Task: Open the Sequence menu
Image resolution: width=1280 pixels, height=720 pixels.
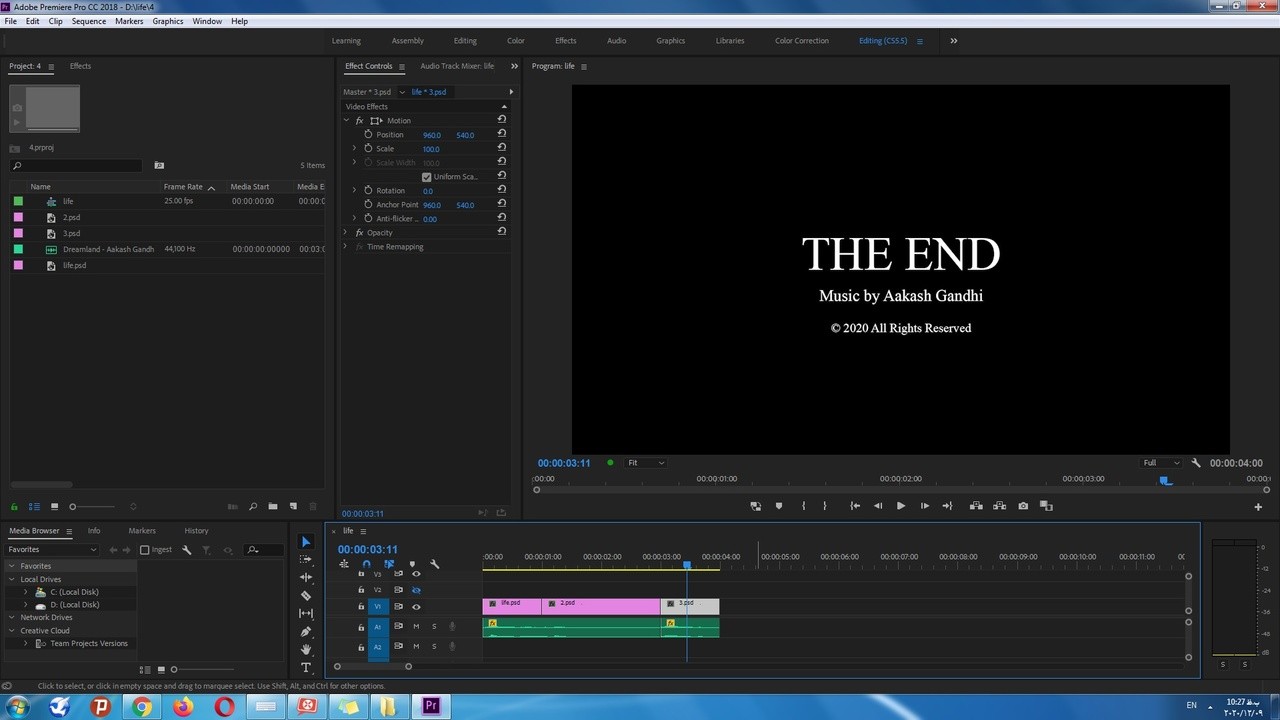Action: (89, 21)
